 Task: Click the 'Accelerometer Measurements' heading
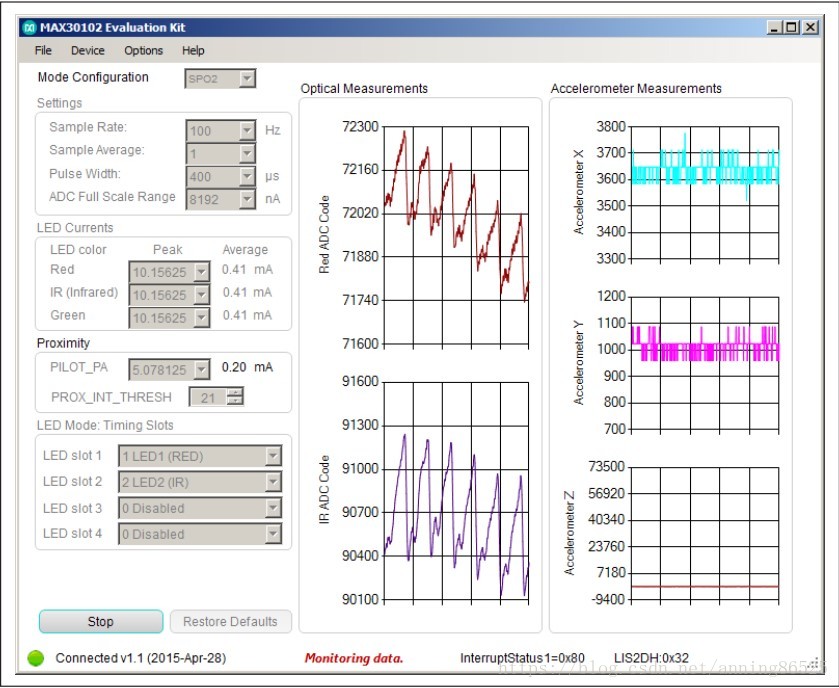636,88
